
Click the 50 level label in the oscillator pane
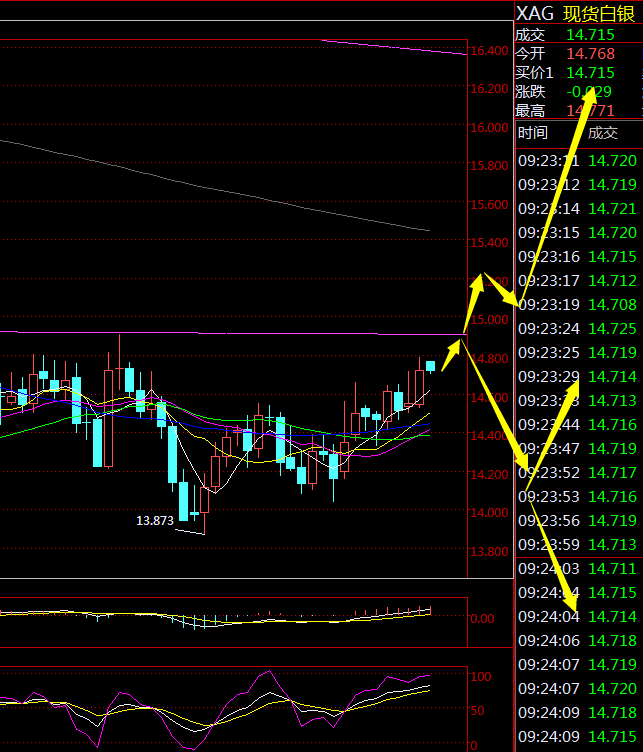pyautogui.click(x=477, y=710)
